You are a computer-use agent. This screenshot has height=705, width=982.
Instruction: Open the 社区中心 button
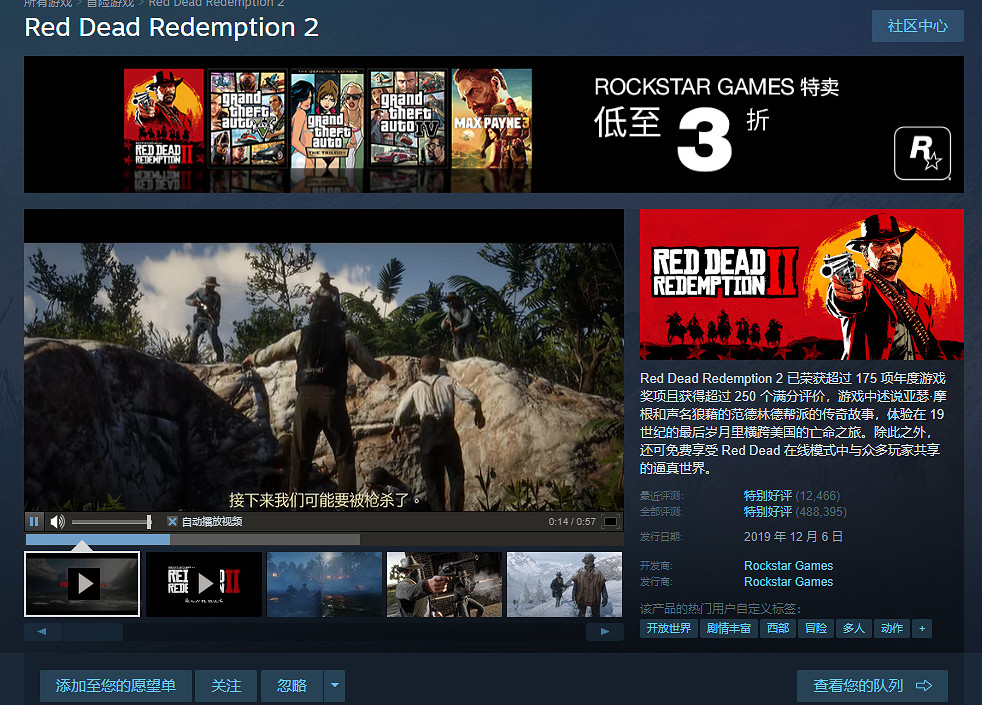(x=917, y=26)
